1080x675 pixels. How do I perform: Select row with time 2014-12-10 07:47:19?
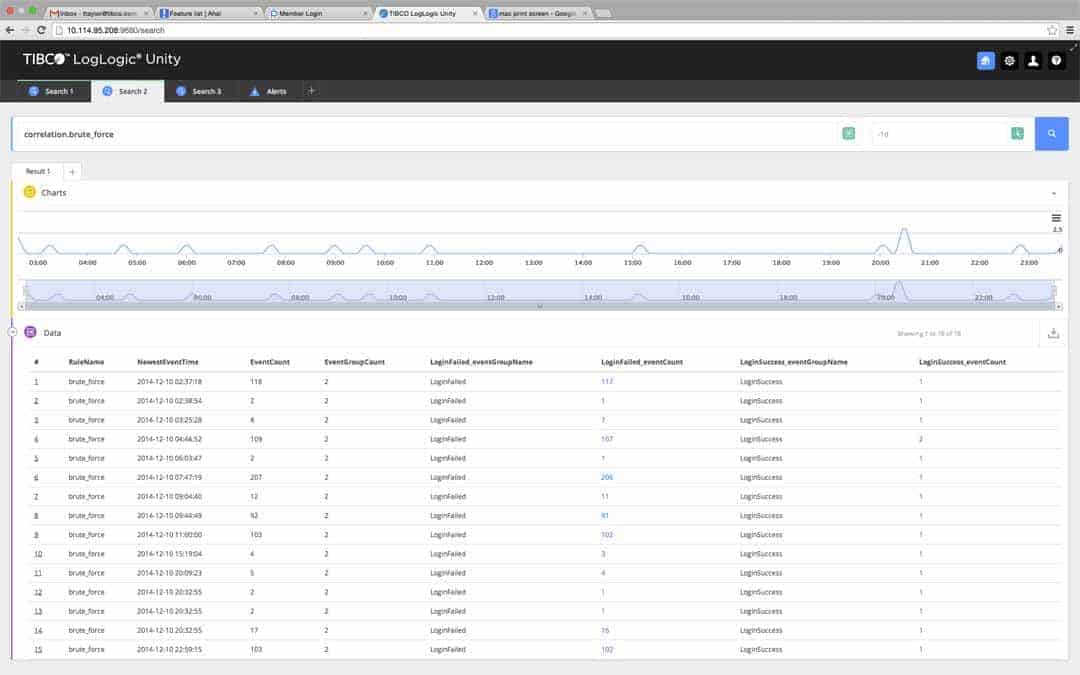coord(544,477)
